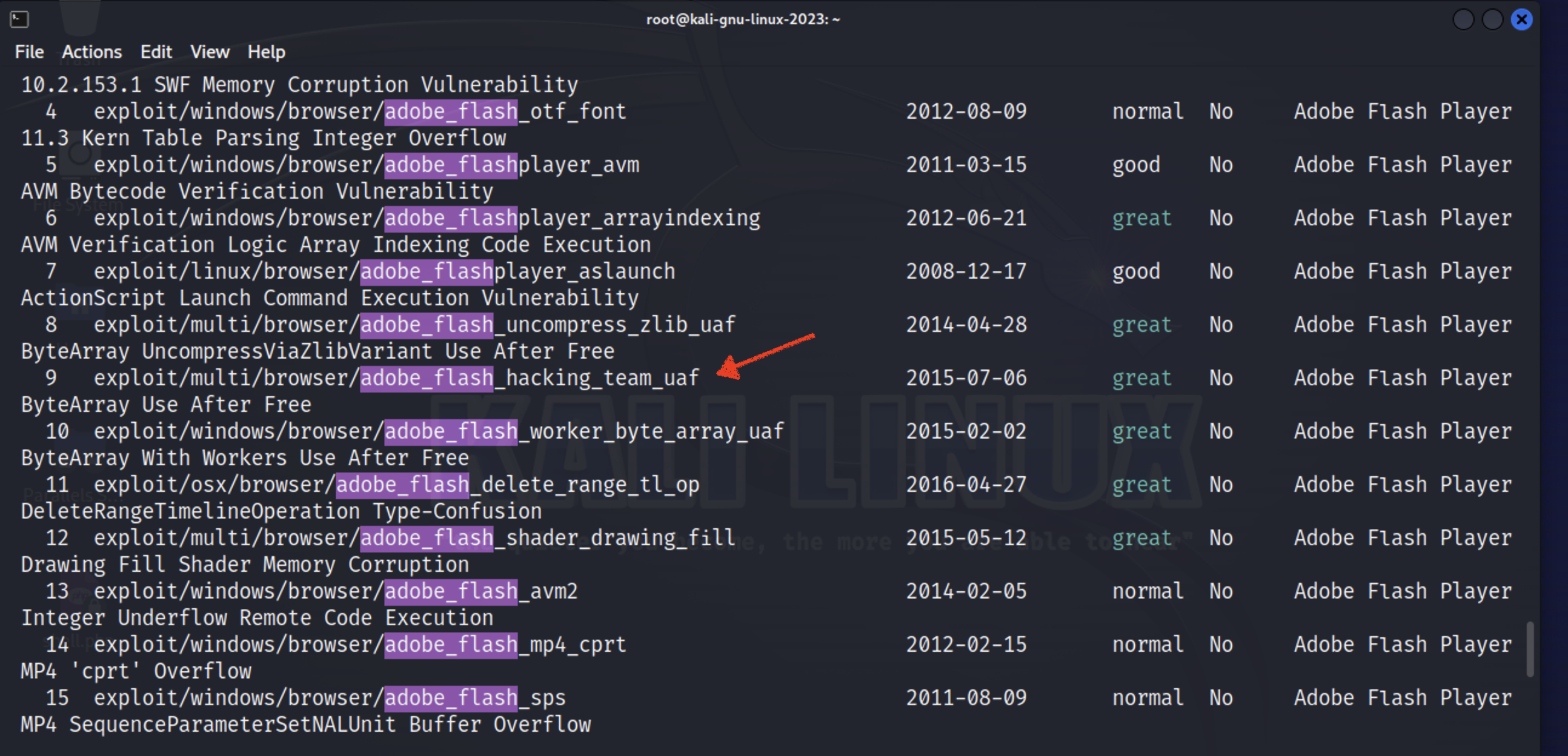Click the date 2014-02-05
This screenshot has height=756, width=1568.
[966, 591]
